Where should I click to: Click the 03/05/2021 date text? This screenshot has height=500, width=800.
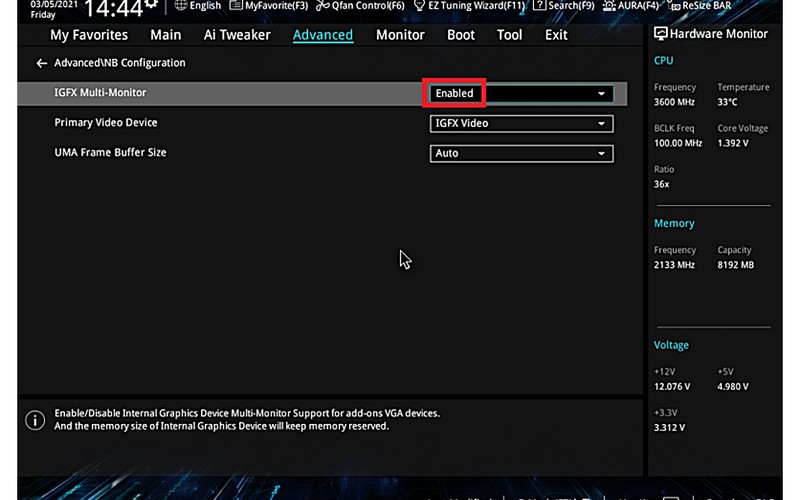[54, 4]
